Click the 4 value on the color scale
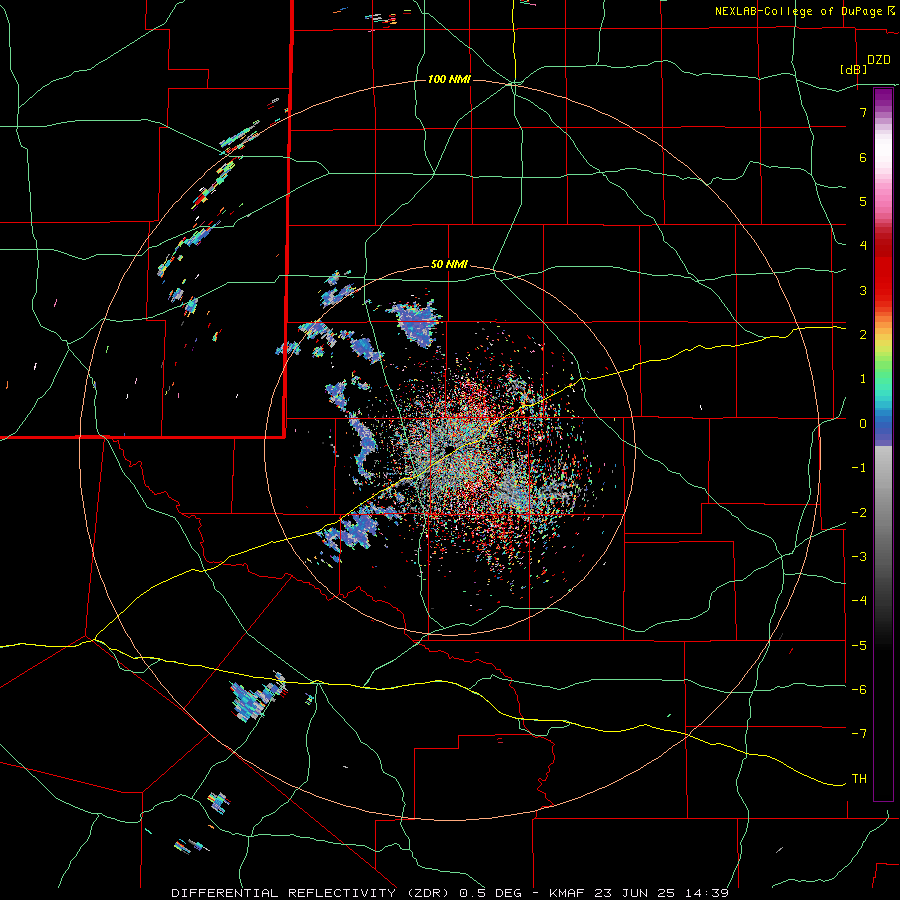Image resolution: width=900 pixels, height=900 pixels. [863, 245]
